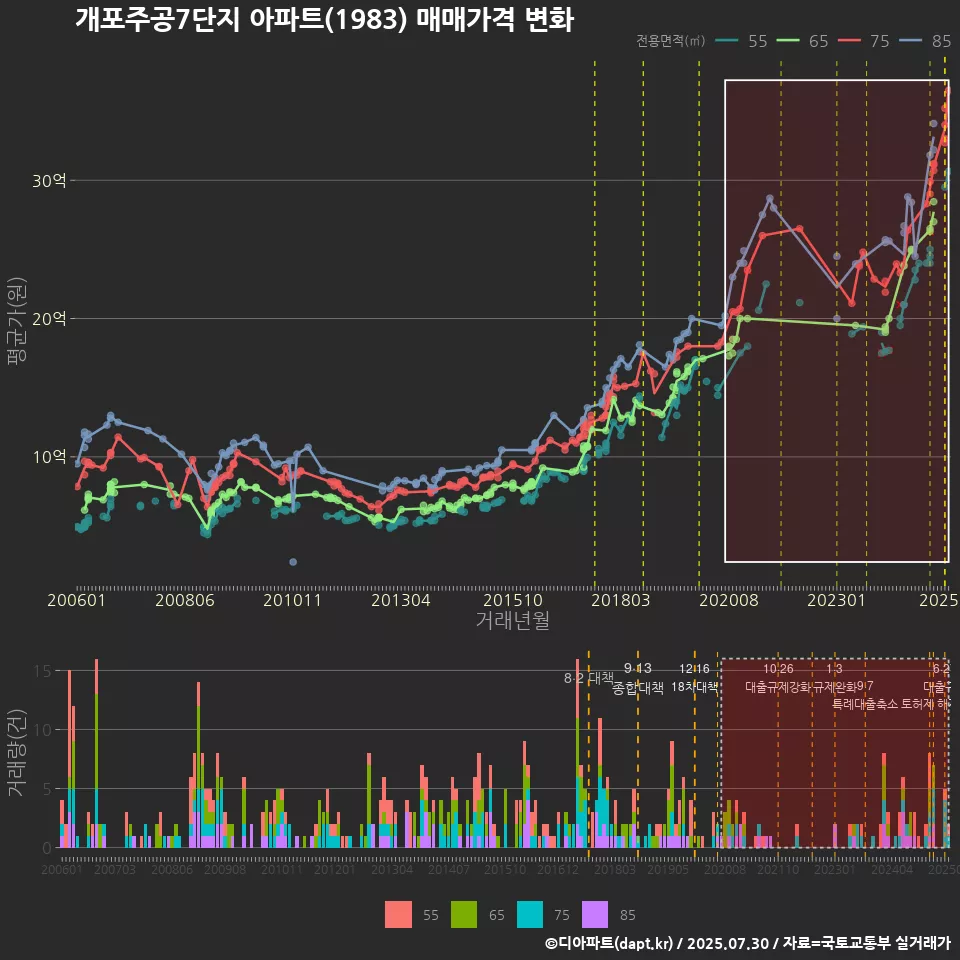Open the dapt.kr source credit in footer
Image resolution: width=960 pixels, height=960 pixels.
point(747,943)
